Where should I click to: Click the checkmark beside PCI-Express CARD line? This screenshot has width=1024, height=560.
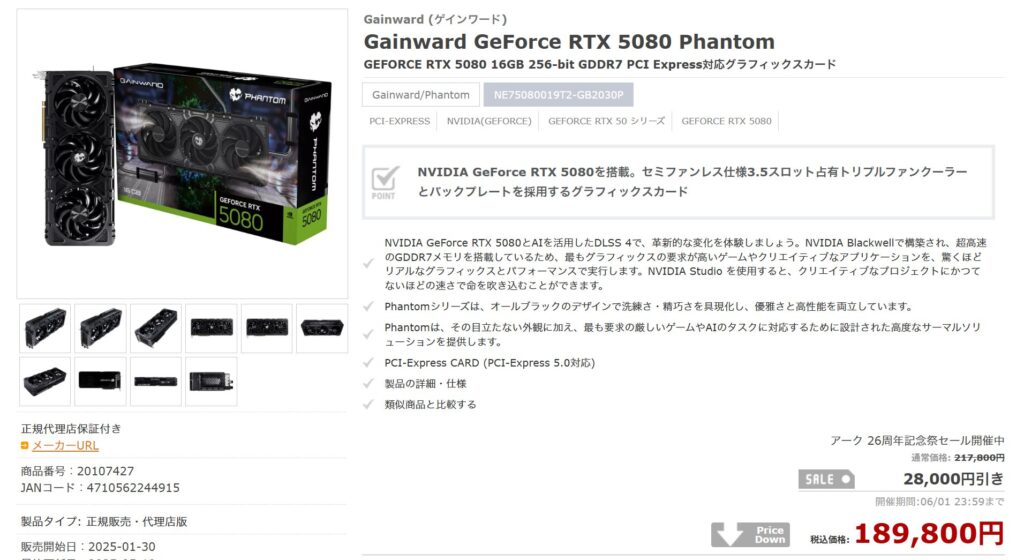(369, 363)
